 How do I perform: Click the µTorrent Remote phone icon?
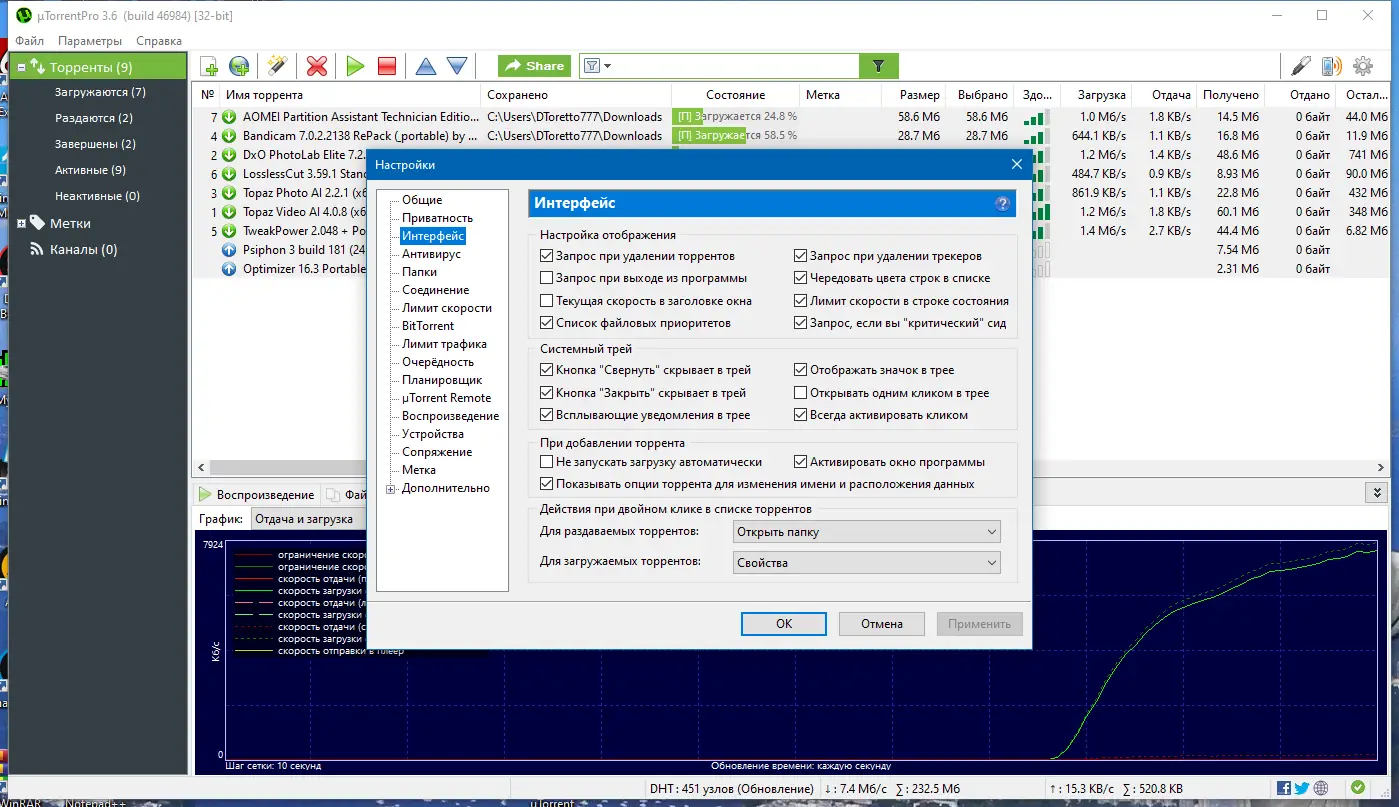point(1331,65)
